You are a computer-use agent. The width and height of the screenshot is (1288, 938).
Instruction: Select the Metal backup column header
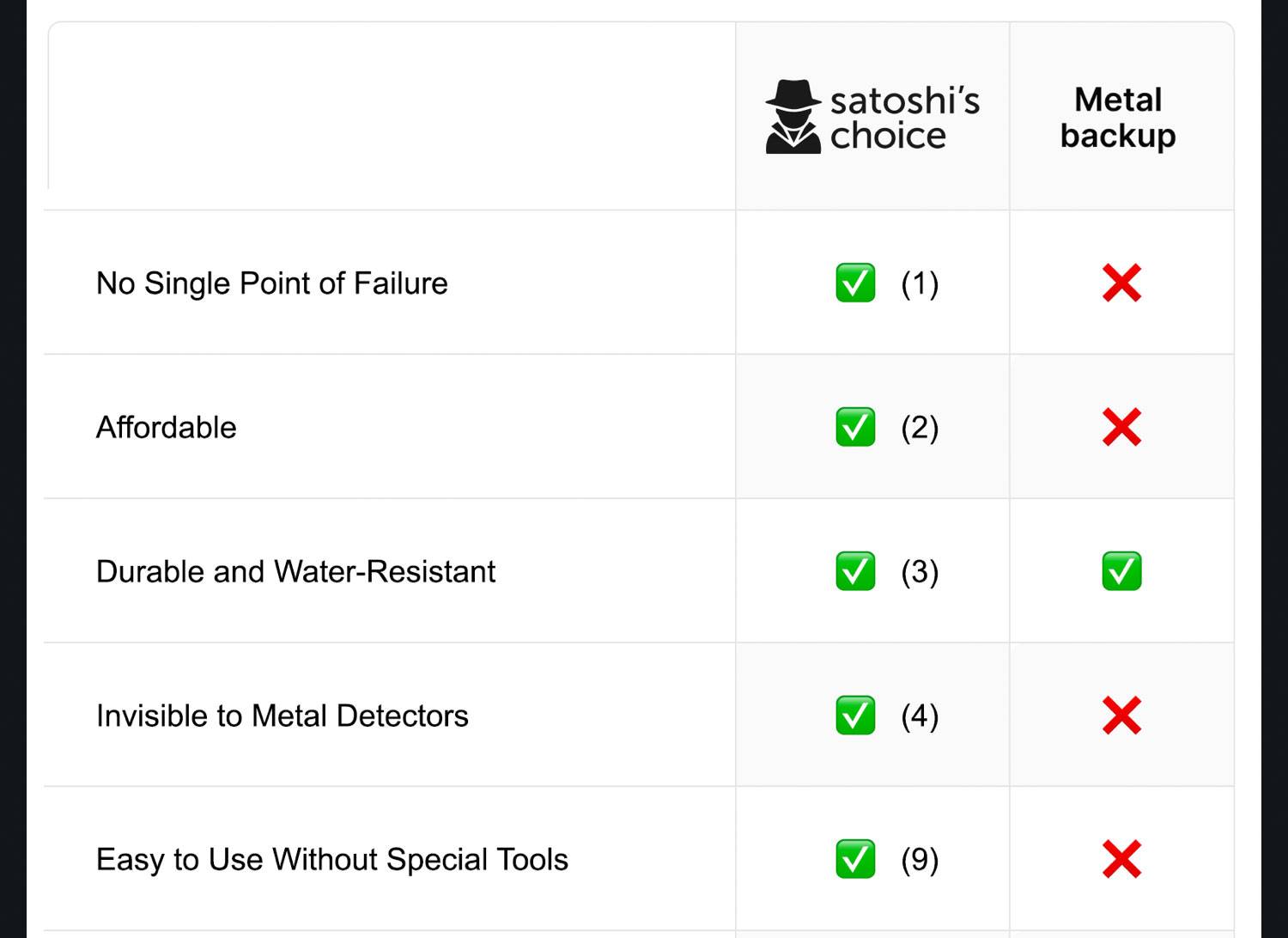[x=1118, y=118]
